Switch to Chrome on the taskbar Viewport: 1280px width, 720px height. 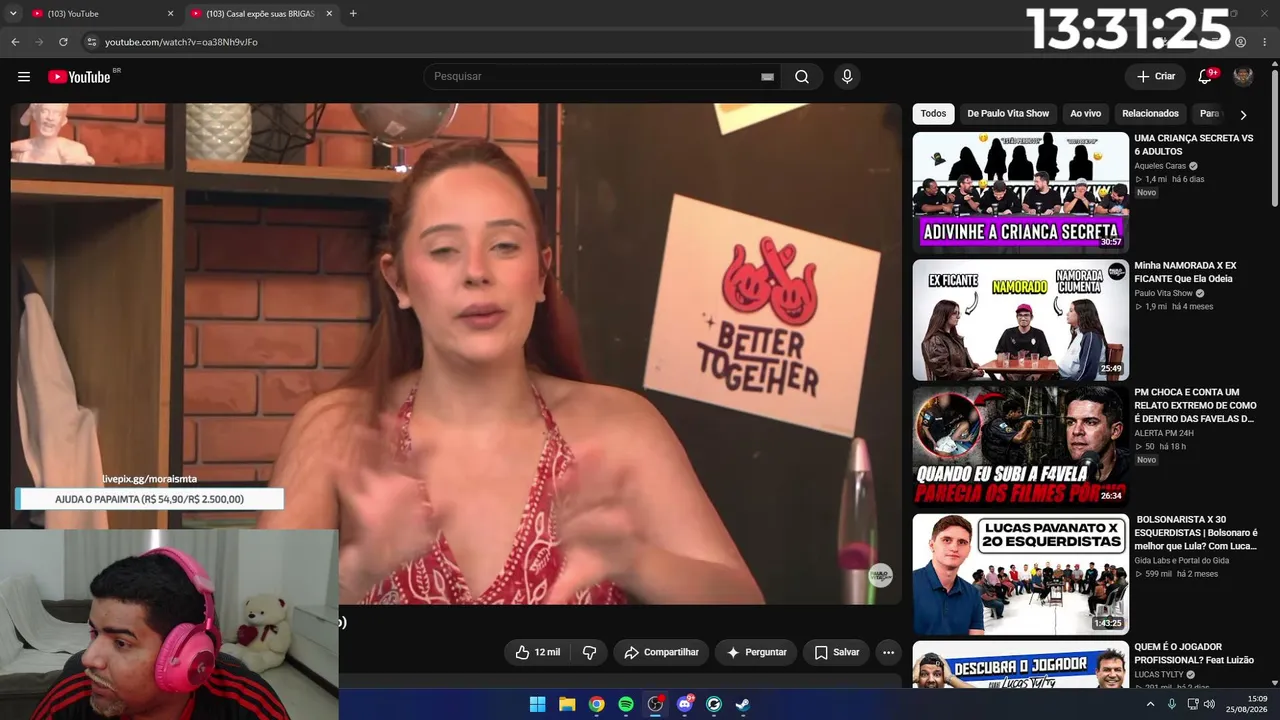pos(596,704)
